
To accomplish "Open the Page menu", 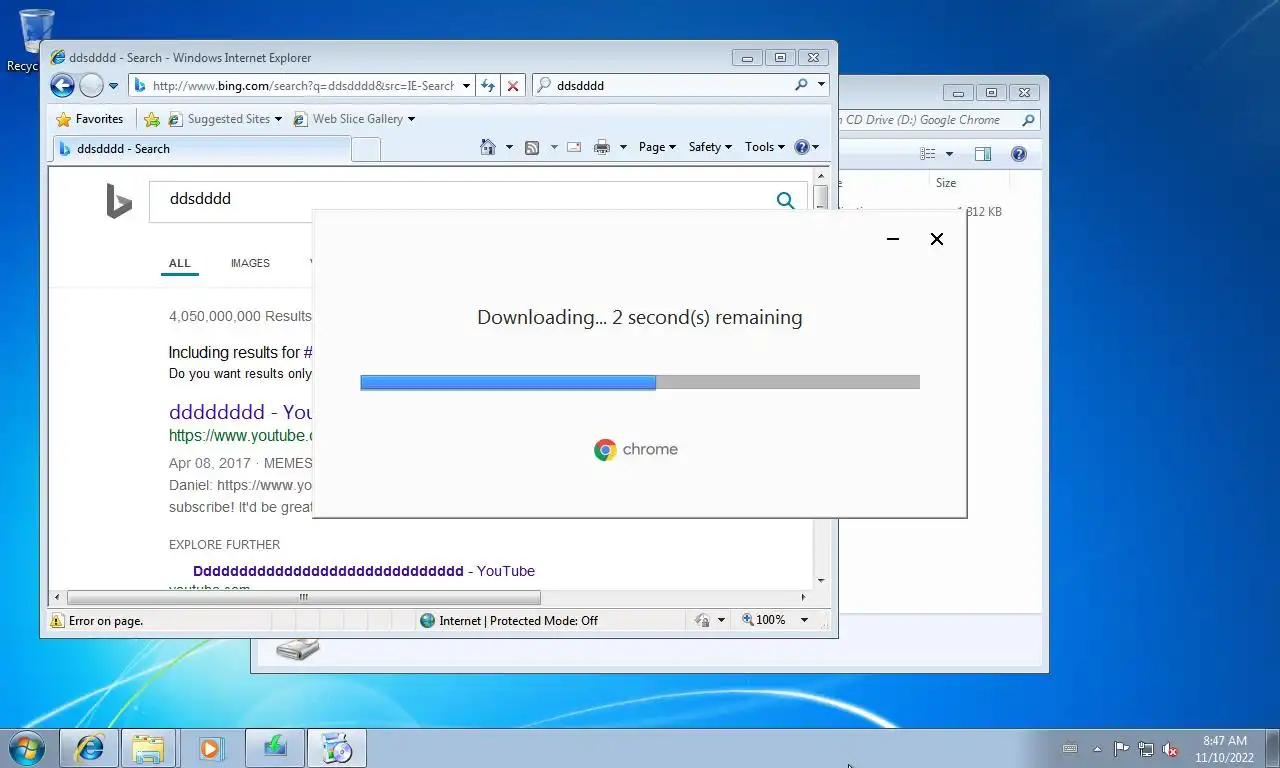I will pyautogui.click(x=657, y=147).
